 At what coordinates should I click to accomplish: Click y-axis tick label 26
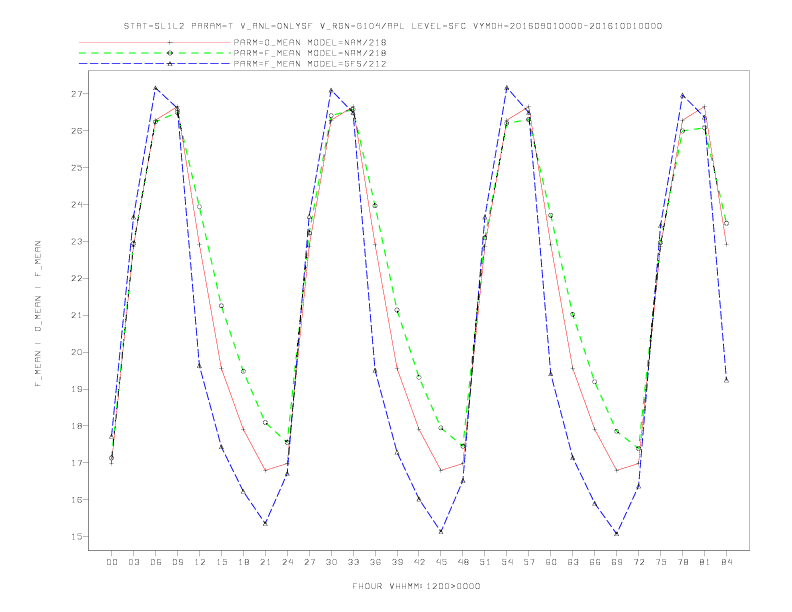[x=76, y=131]
